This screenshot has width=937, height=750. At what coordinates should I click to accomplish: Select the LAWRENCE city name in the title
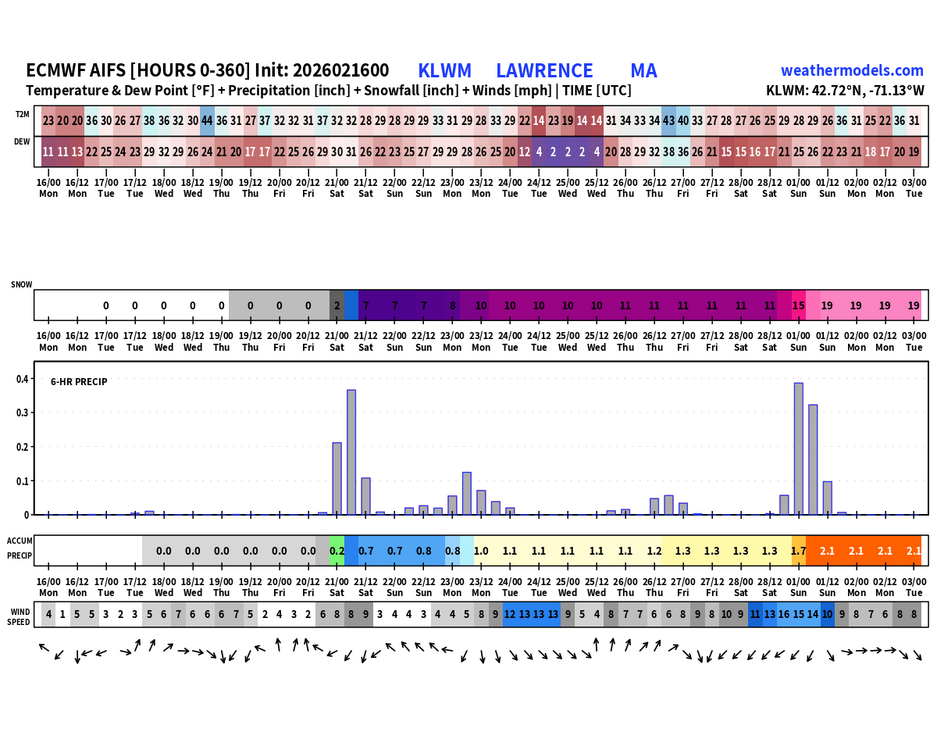tap(544, 70)
